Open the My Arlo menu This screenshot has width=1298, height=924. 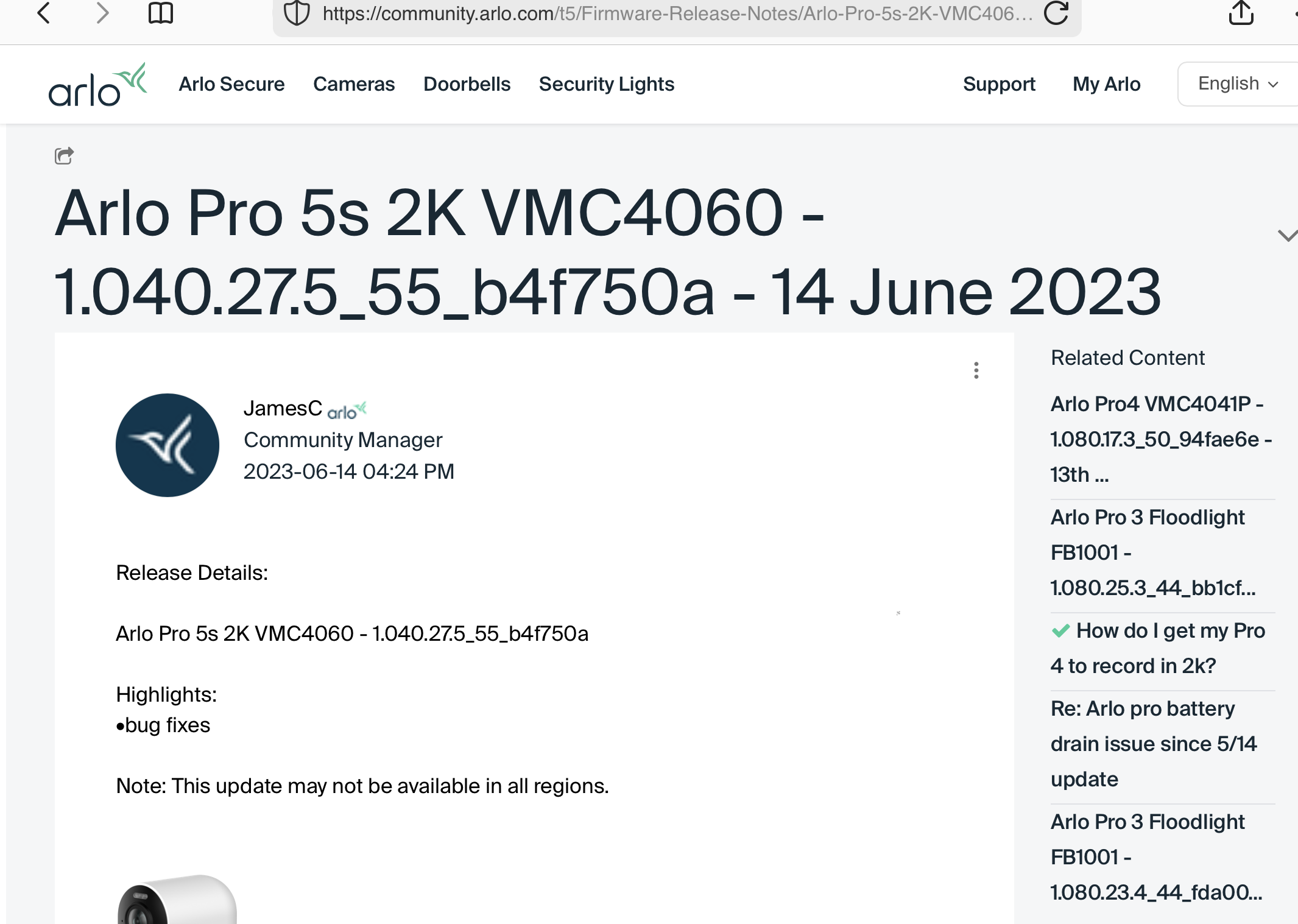tap(1107, 84)
